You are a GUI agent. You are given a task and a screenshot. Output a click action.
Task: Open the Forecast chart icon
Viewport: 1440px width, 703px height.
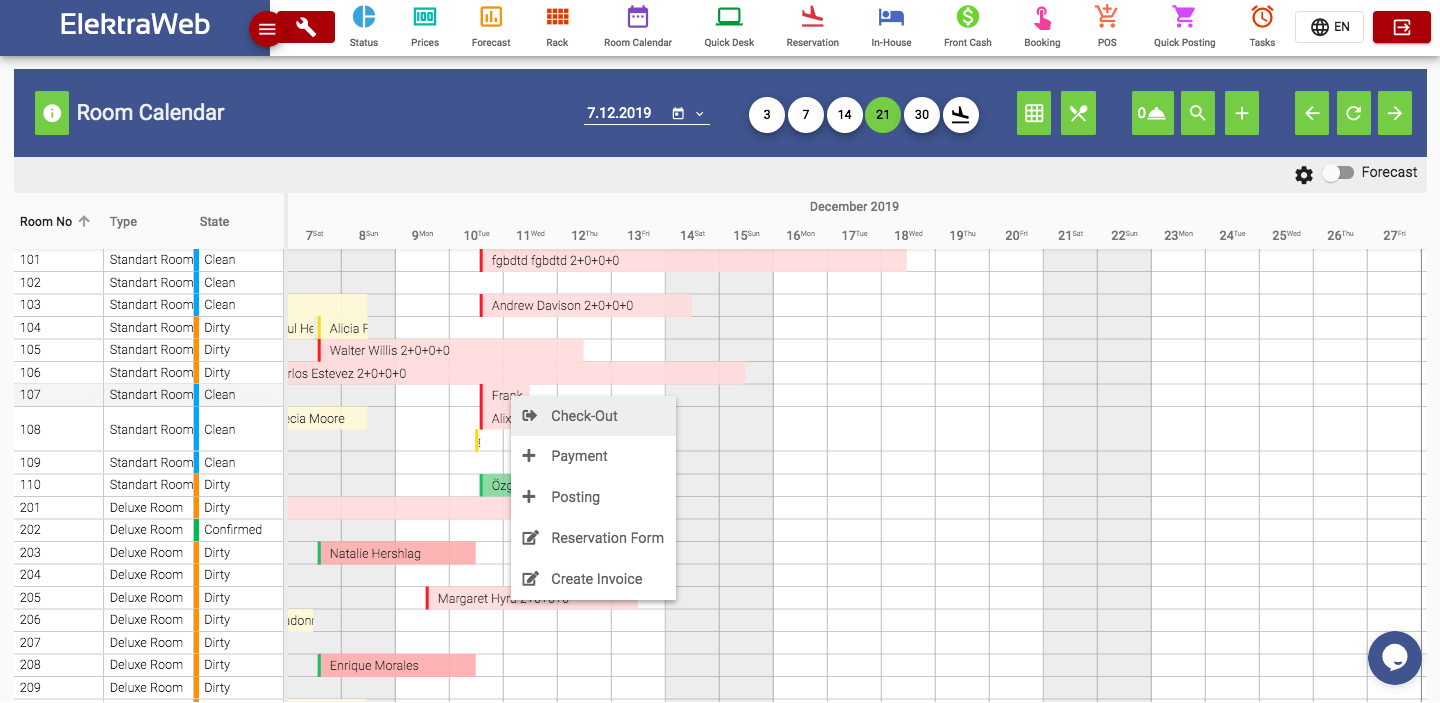coord(491,17)
